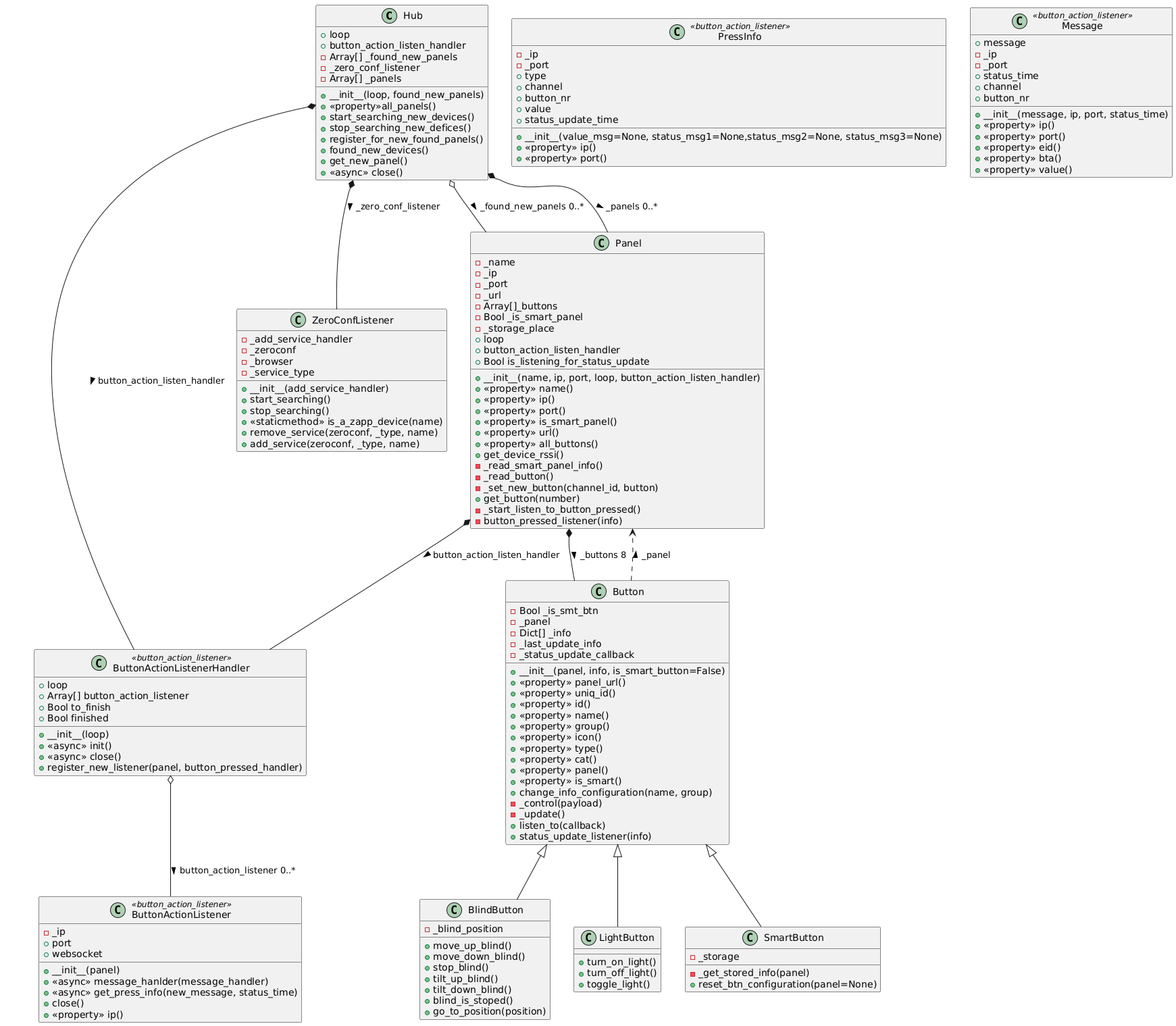Click the '_buttons 8' relation label
Screen dimensions: 1176x1026
click(x=603, y=555)
